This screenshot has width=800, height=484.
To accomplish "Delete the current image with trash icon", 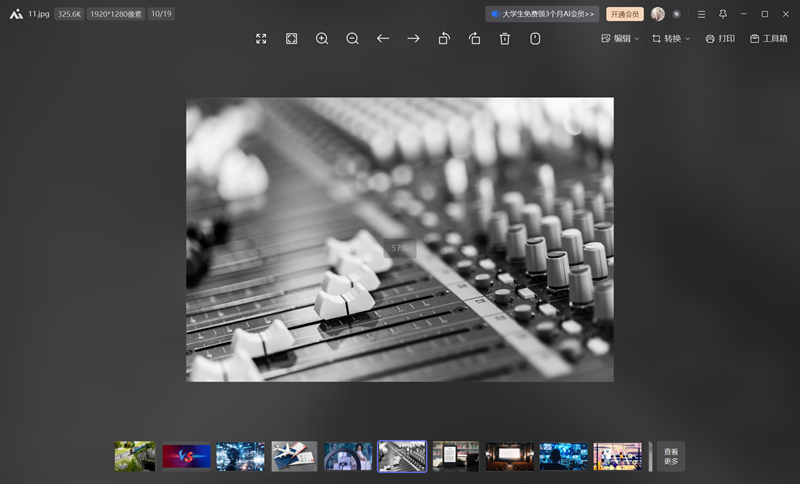I will point(505,38).
